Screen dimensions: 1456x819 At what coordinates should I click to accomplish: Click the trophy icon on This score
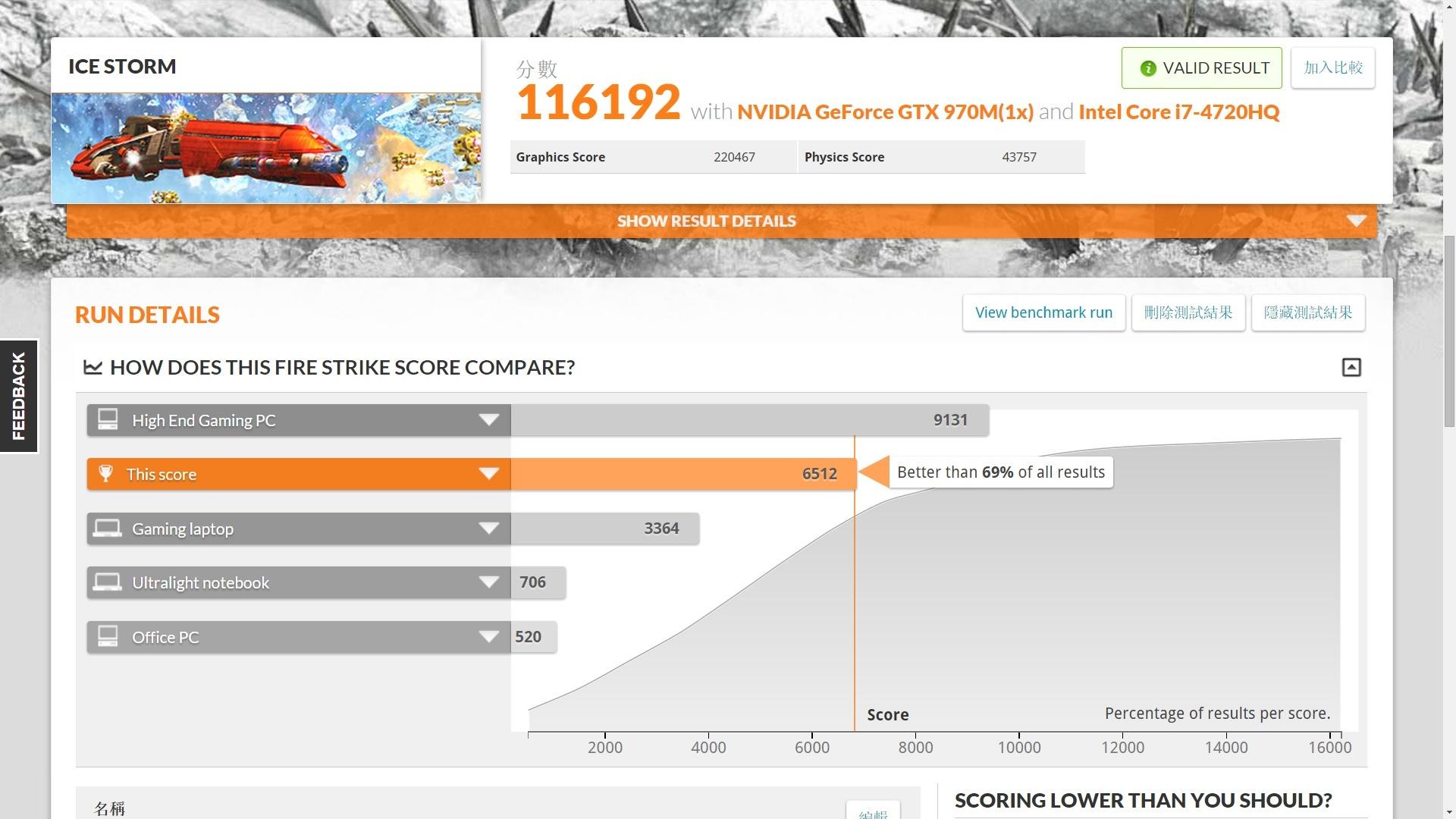[x=106, y=474]
